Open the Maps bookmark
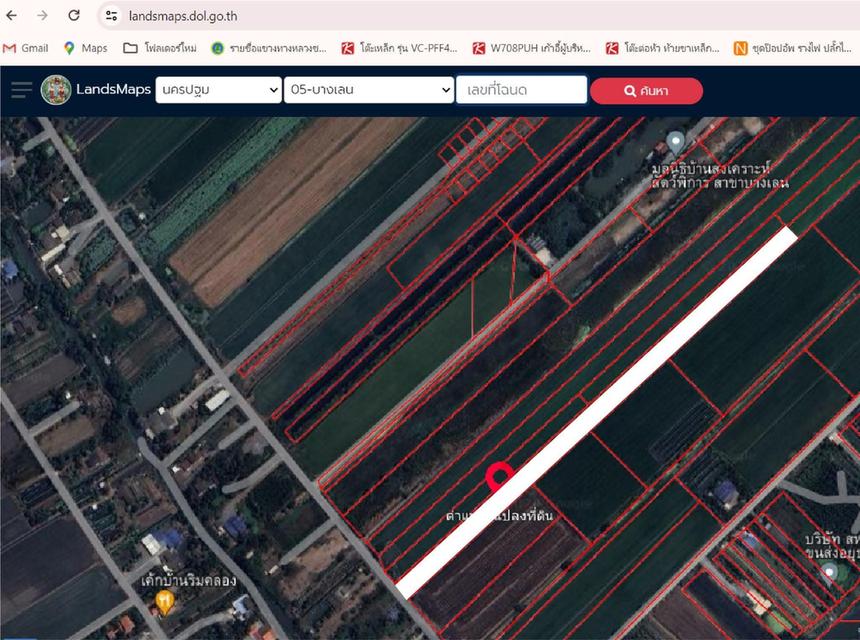The image size is (860, 640). pyautogui.click(x=85, y=48)
